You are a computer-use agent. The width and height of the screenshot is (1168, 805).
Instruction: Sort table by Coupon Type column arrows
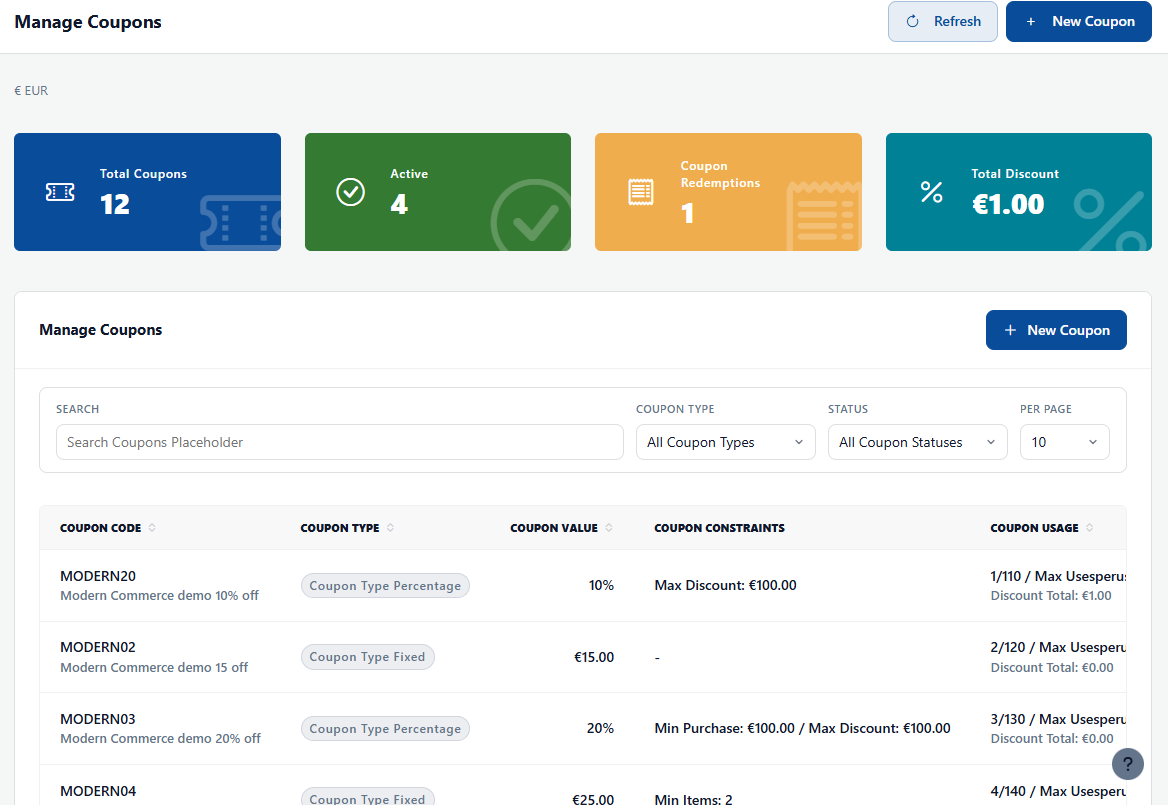pyautogui.click(x=390, y=527)
